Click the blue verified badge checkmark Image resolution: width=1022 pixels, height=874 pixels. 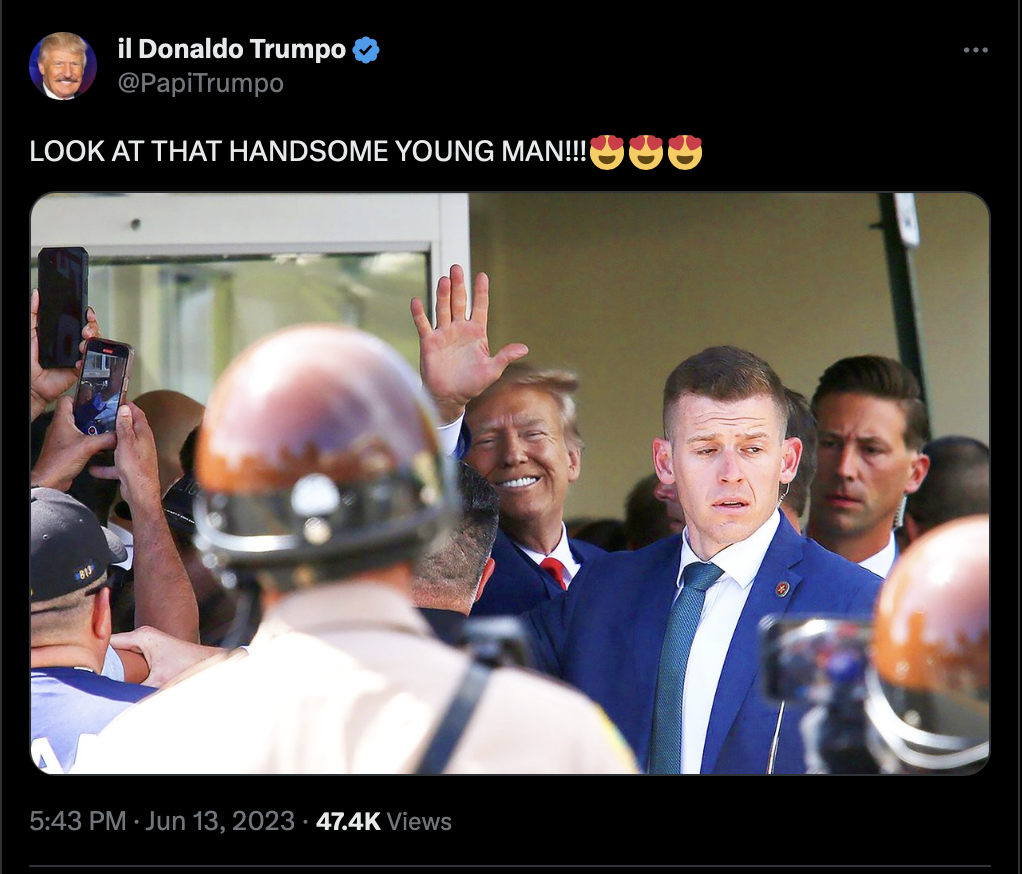[x=366, y=50]
